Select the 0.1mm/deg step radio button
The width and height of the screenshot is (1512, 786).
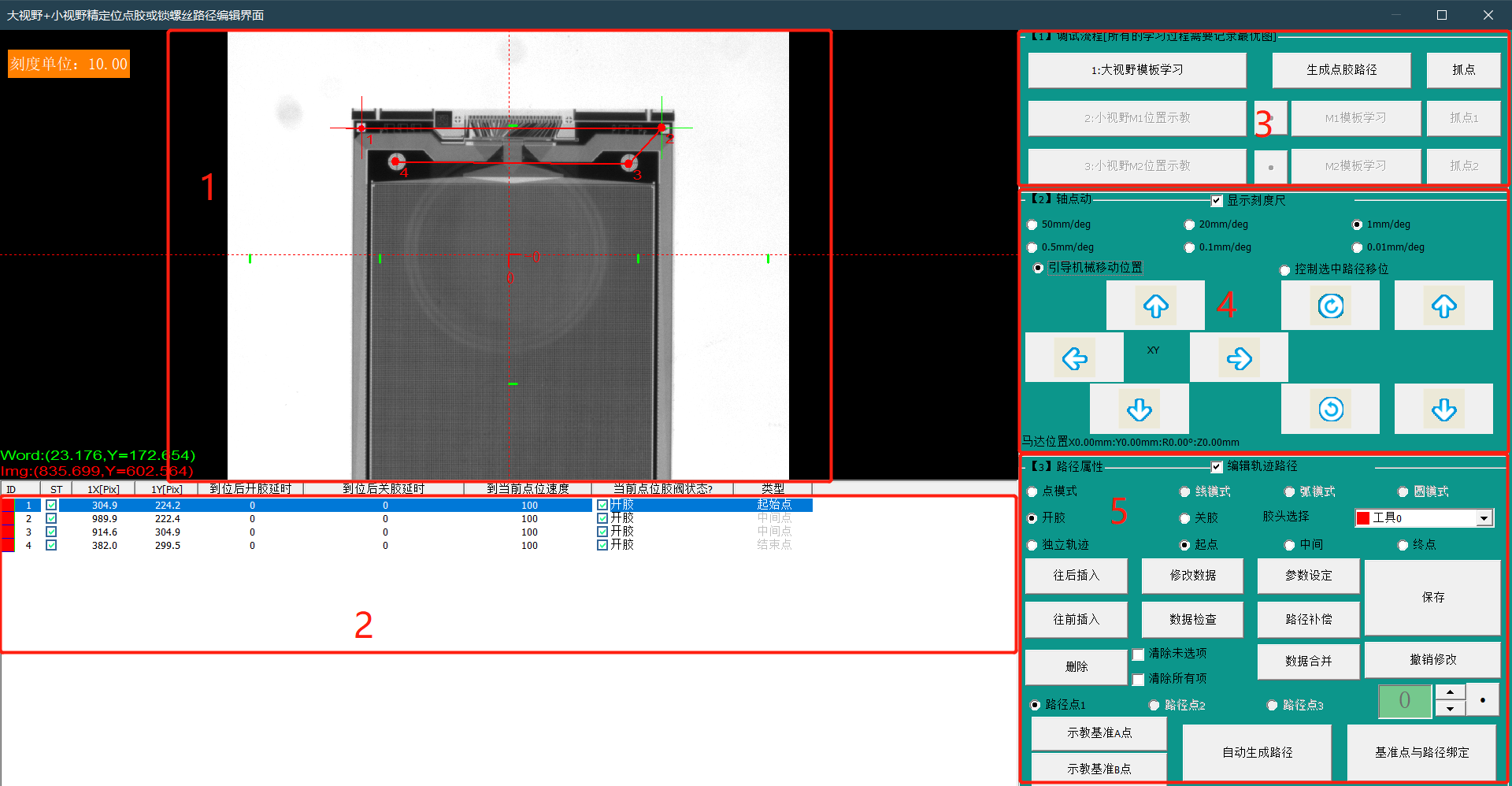click(x=1190, y=247)
